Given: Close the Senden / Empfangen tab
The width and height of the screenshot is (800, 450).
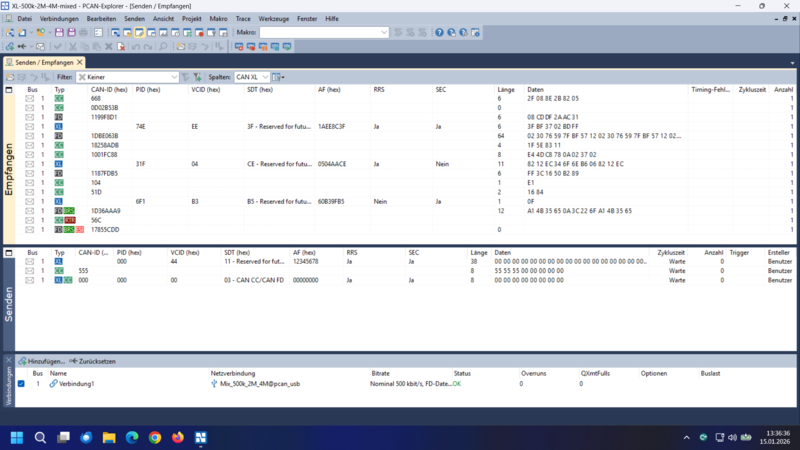Looking at the screenshot, I should (80, 62).
